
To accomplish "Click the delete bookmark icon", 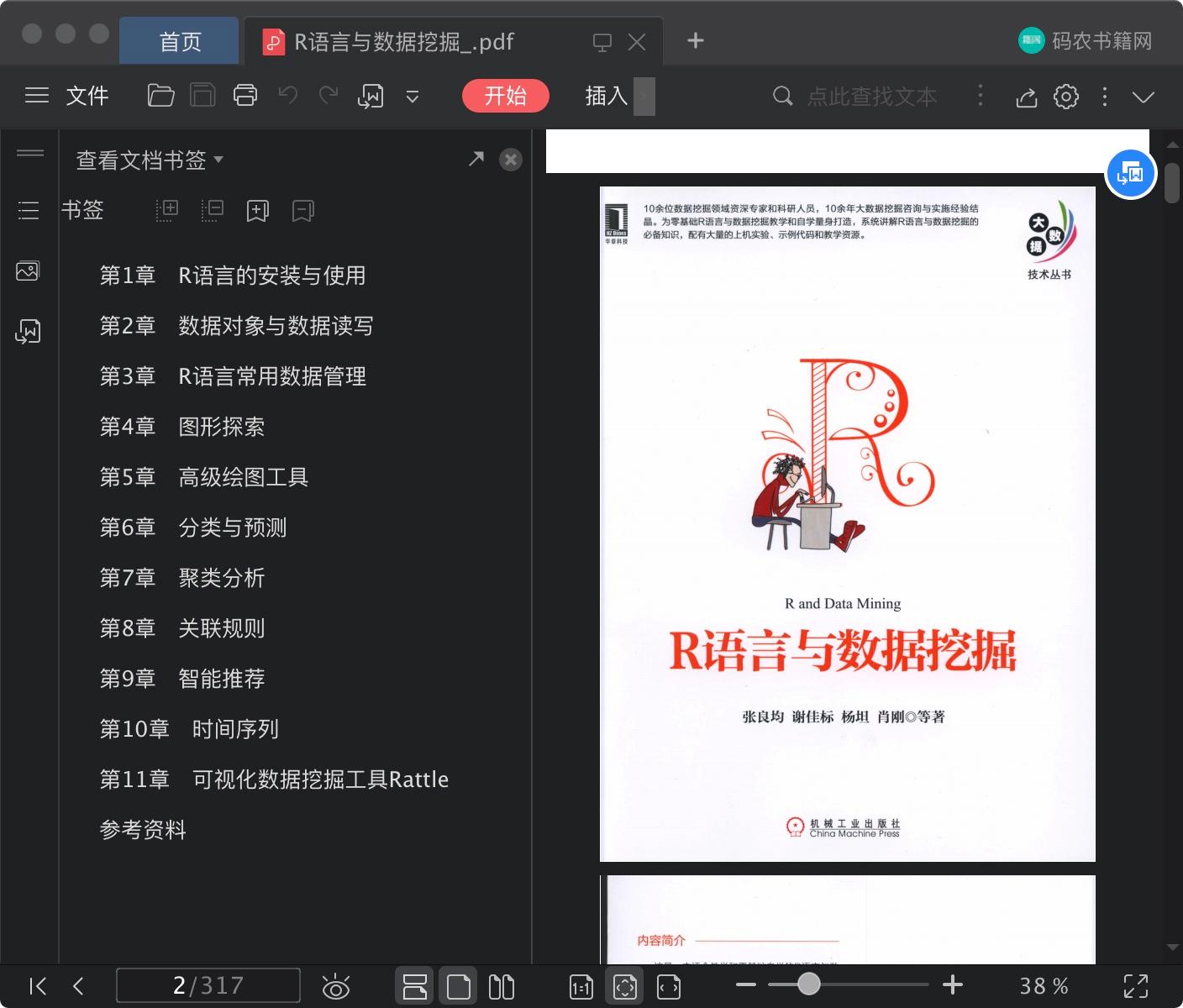I will [x=303, y=211].
